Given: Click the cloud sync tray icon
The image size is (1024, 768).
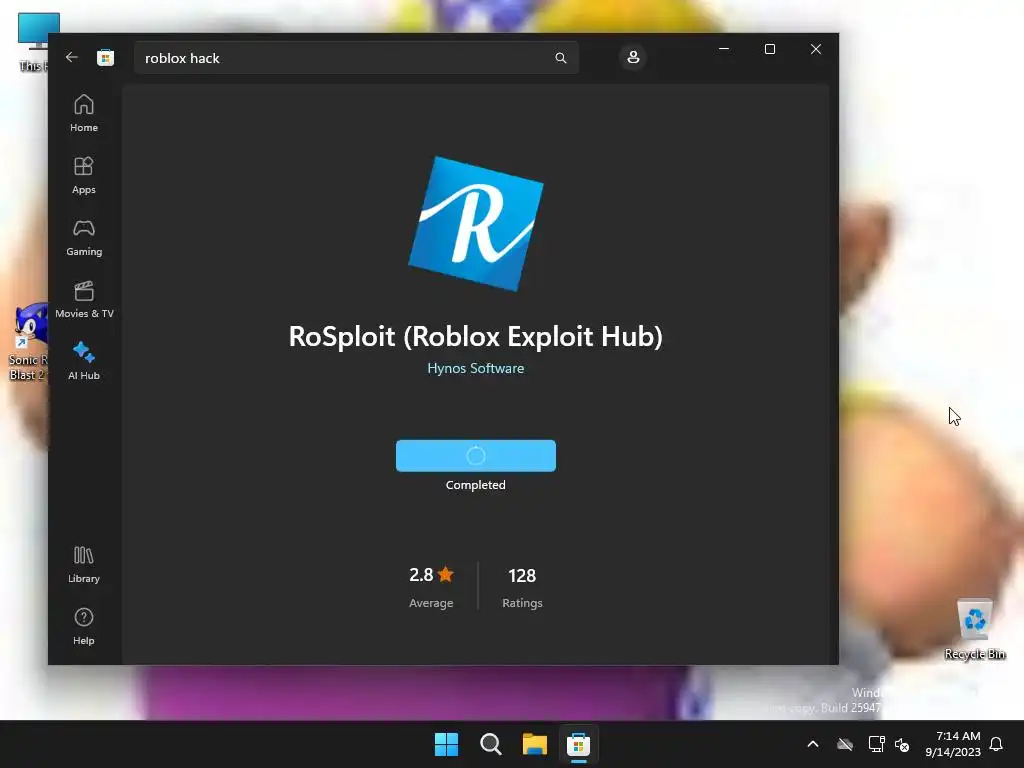Looking at the screenshot, I should (845, 744).
